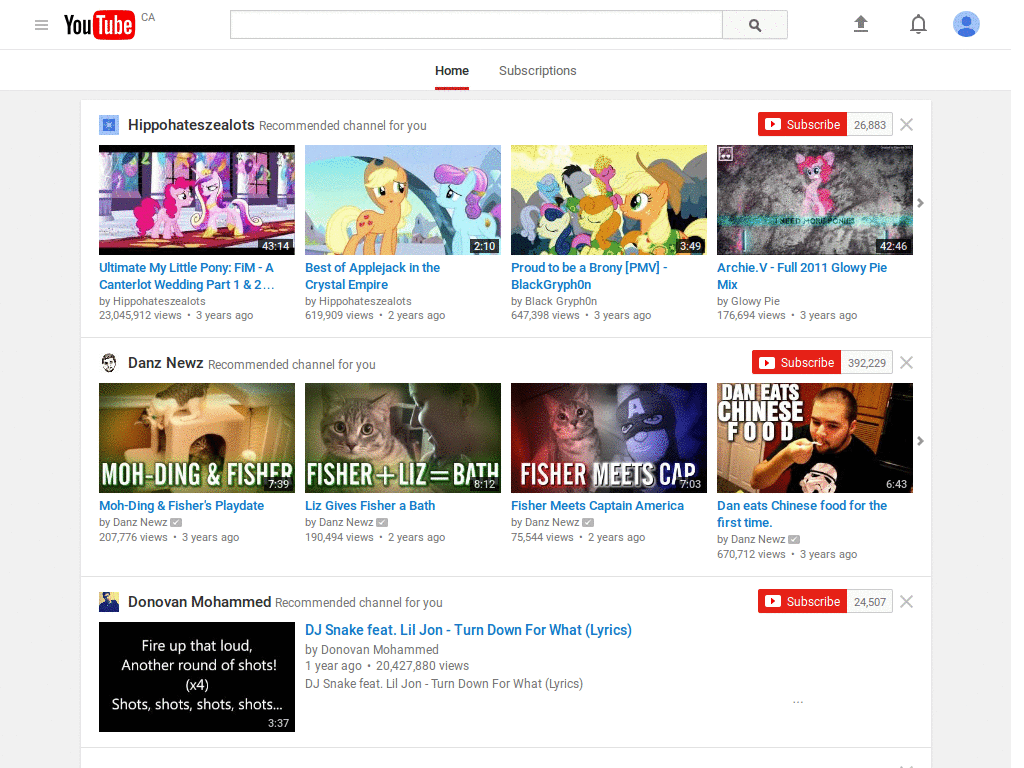Click the 392,229 subscriber count
1024x768 pixels.
coord(867,363)
